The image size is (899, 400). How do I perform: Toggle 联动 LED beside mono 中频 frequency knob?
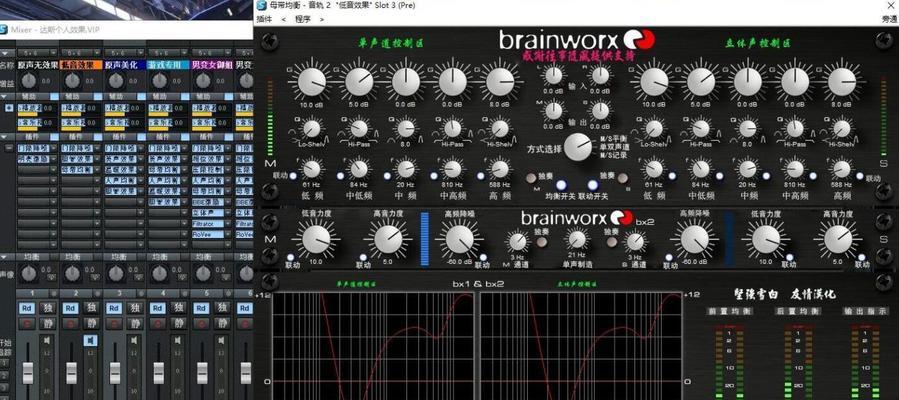[388, 176]
